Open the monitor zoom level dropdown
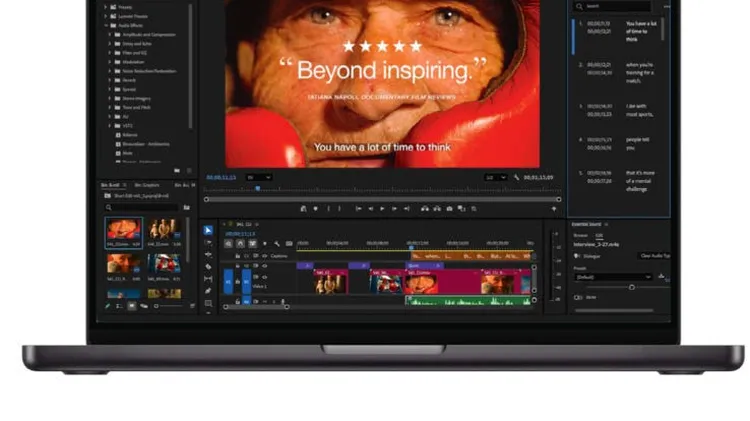 [258, 177]
